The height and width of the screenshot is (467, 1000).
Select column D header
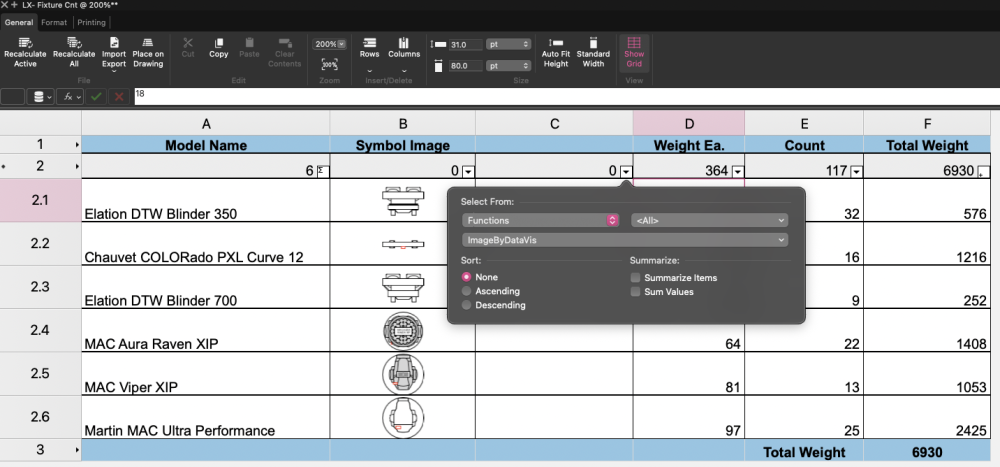689,124
